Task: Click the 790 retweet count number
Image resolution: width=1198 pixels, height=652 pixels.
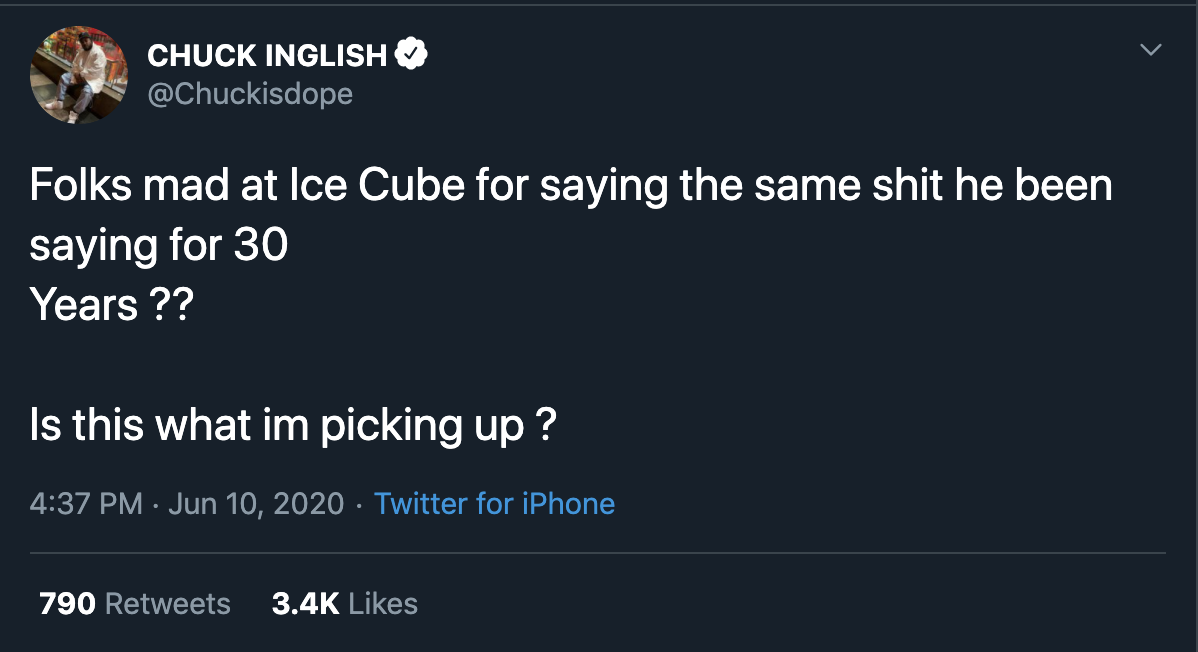Action: (67, 604)
